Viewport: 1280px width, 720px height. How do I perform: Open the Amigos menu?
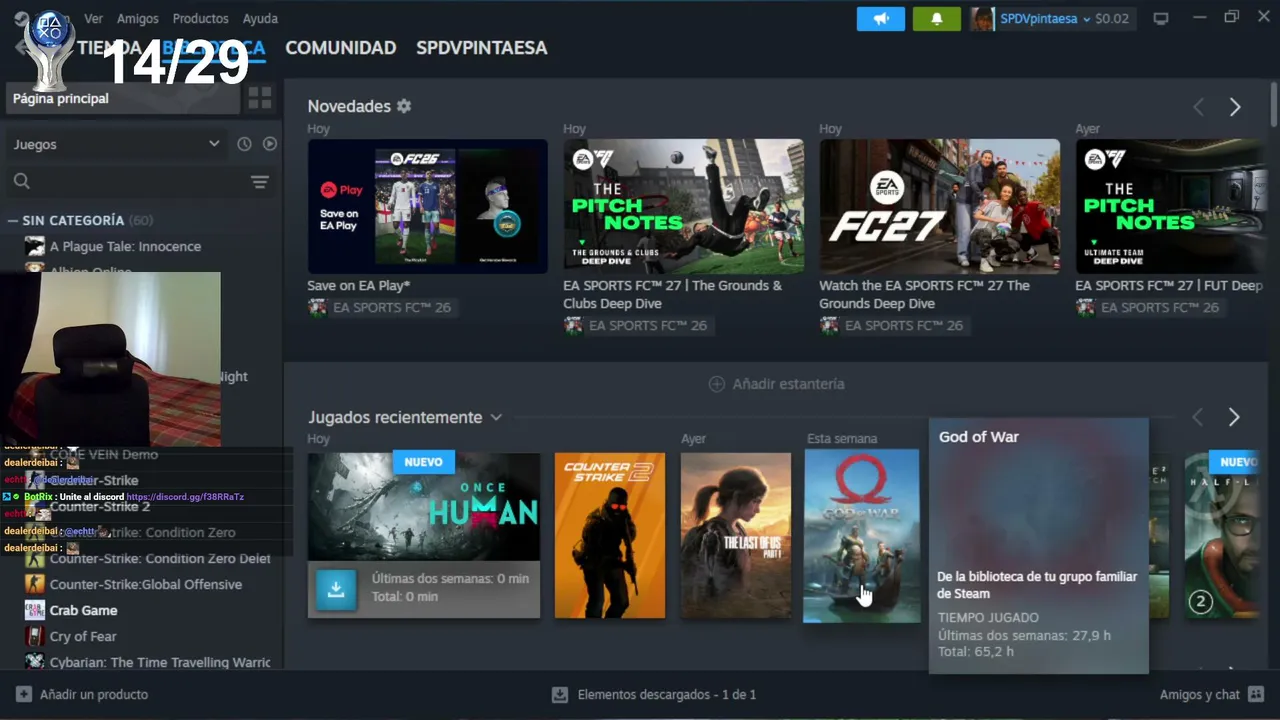[x=138, y=18]
